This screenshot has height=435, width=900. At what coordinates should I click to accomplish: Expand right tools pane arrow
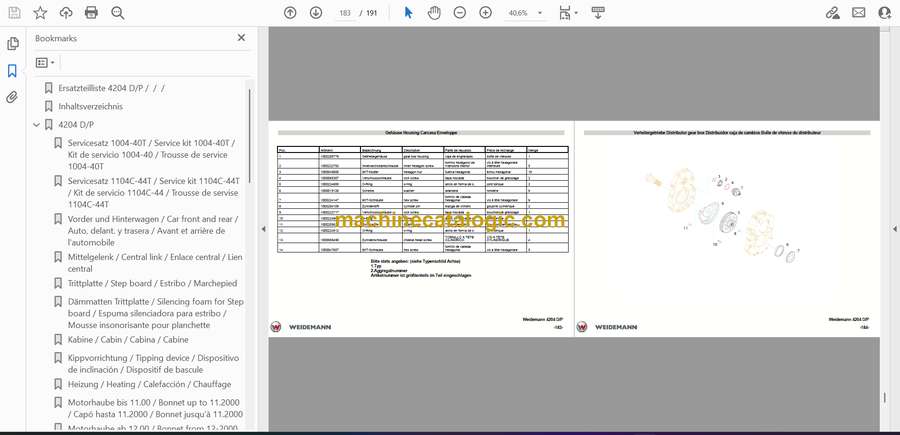point(894,229)
